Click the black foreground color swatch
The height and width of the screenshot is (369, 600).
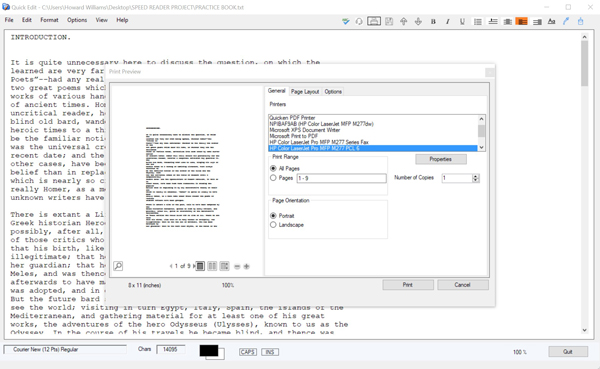coord(209,350)
